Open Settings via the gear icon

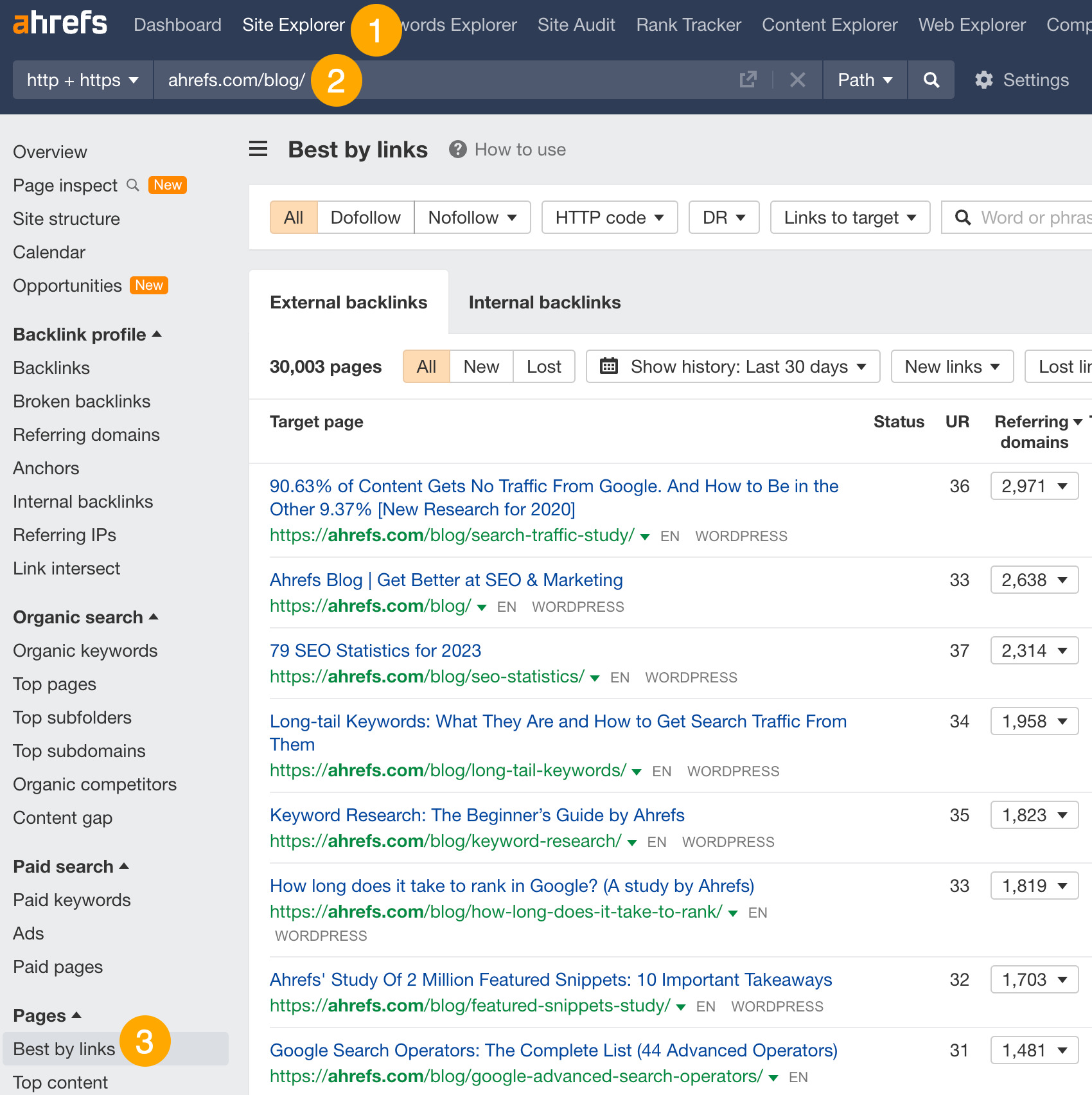983,80
